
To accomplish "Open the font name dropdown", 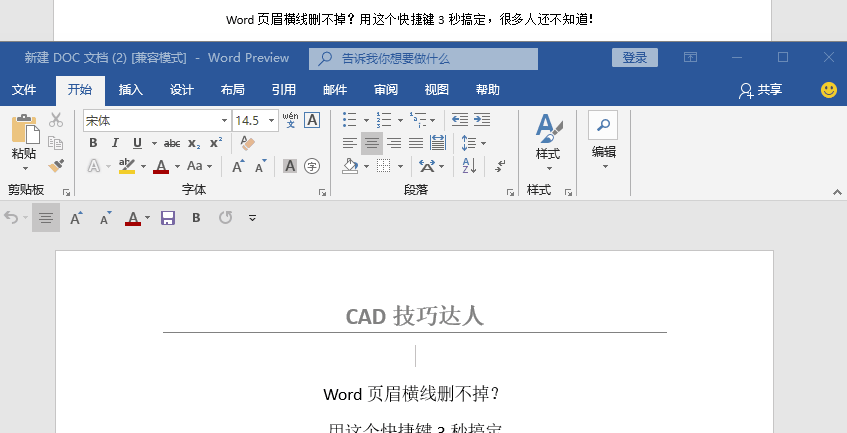I will point(224,120).
